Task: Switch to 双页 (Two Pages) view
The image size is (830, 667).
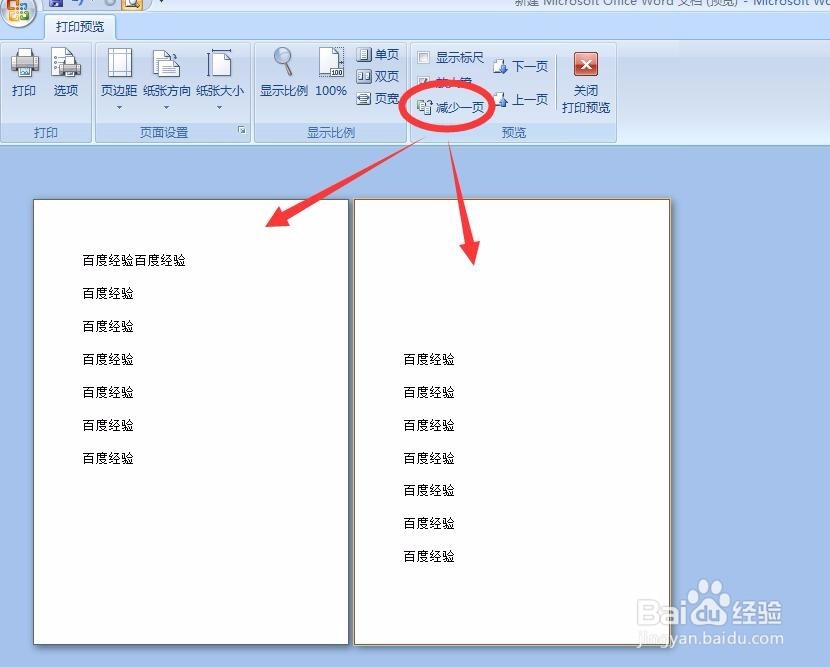Action: click(378, 75)
